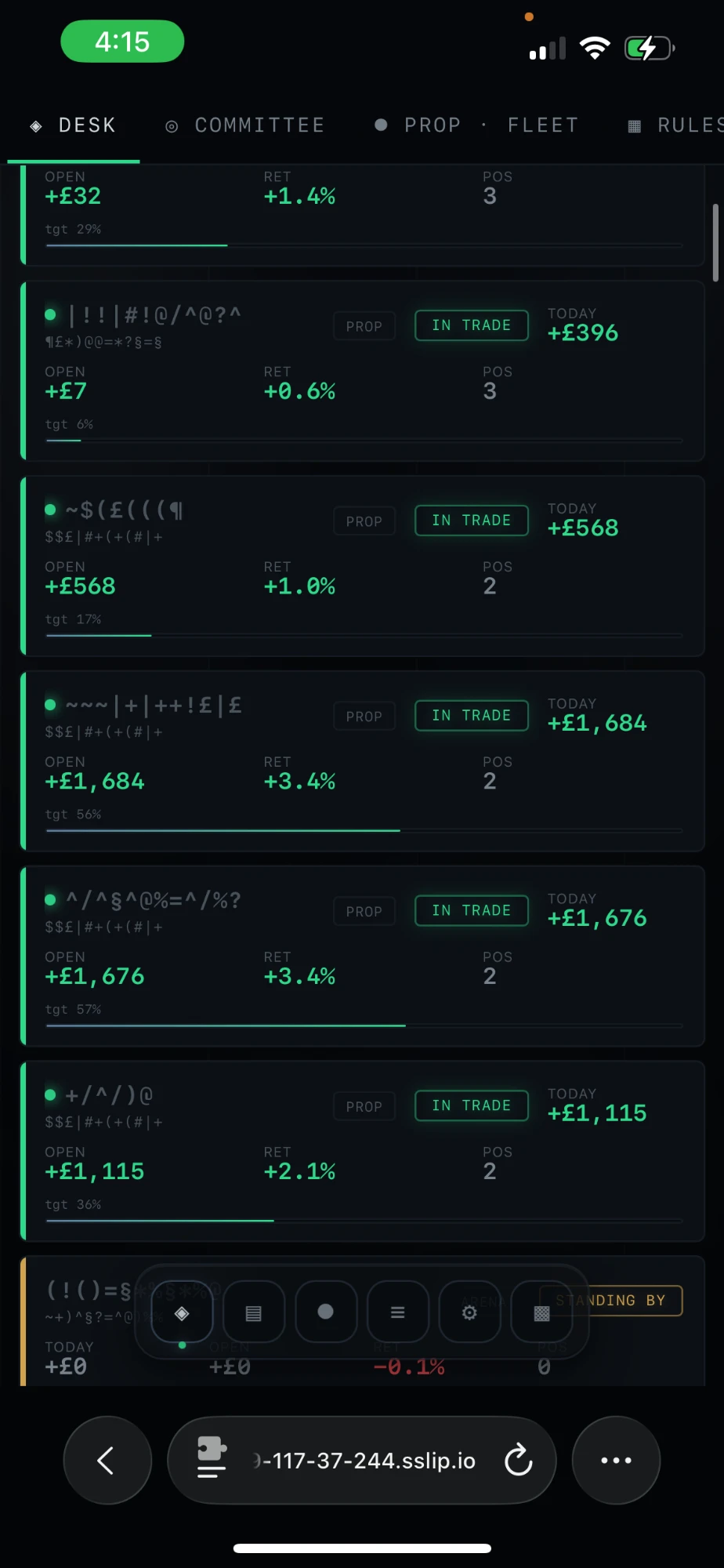Click PROP tag on the +£568 card
The width and height of the screenshot is (724, 1568).
[x=364, y=521]
